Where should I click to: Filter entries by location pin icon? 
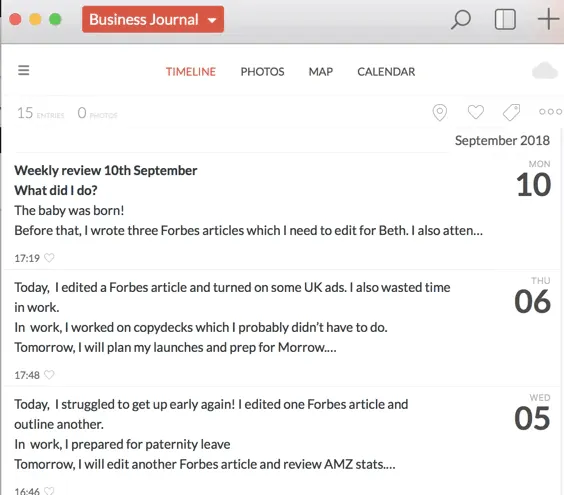[x=440, y=113]
